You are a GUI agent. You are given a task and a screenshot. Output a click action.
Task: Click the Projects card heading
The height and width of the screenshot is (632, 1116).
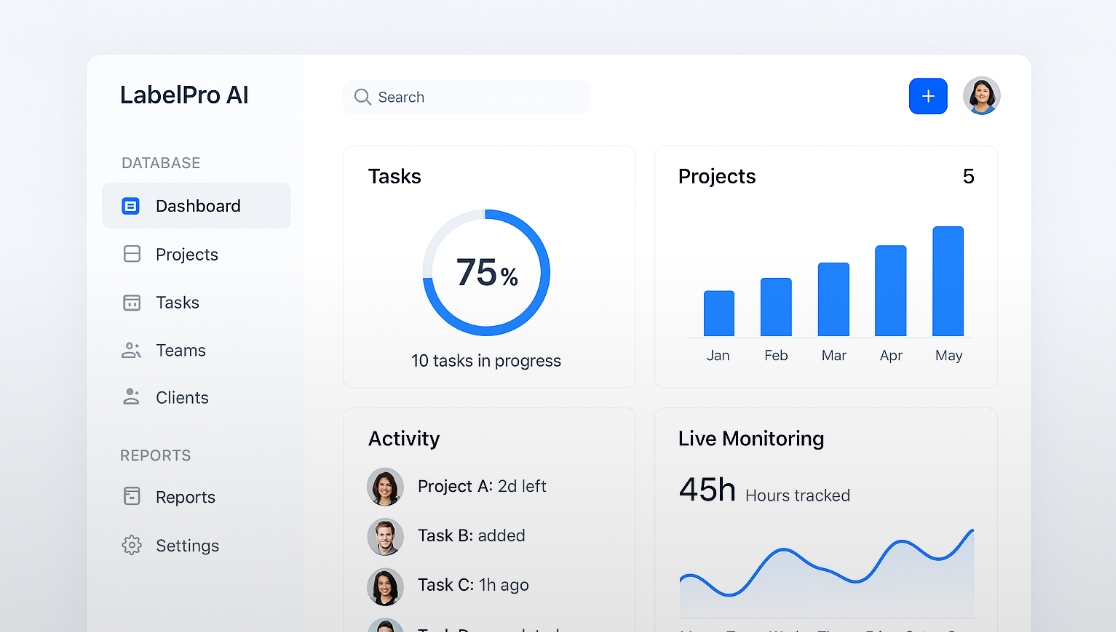[x=717, y=177]
